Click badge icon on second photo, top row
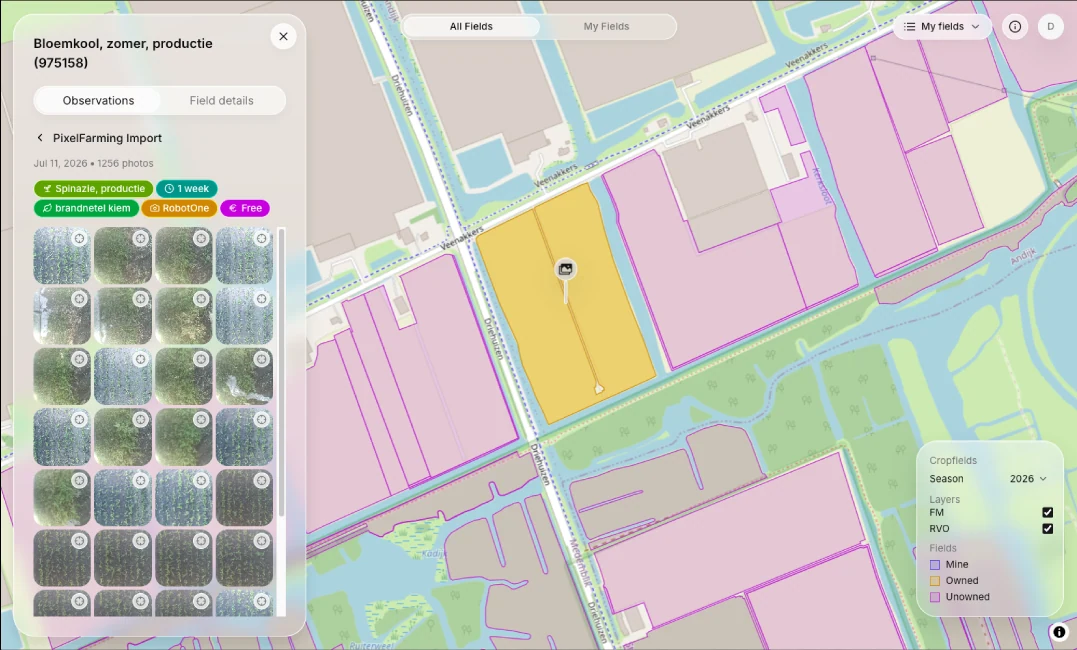The image size is (1077, 650). (x=140, y=238)
